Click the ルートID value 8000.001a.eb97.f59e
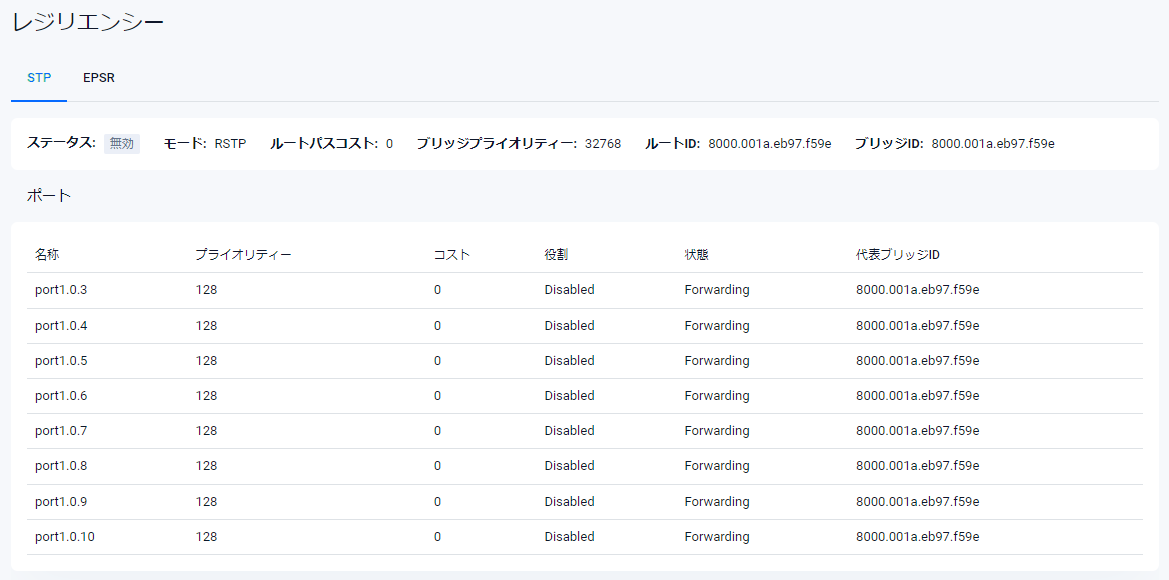 click(769, 144)
